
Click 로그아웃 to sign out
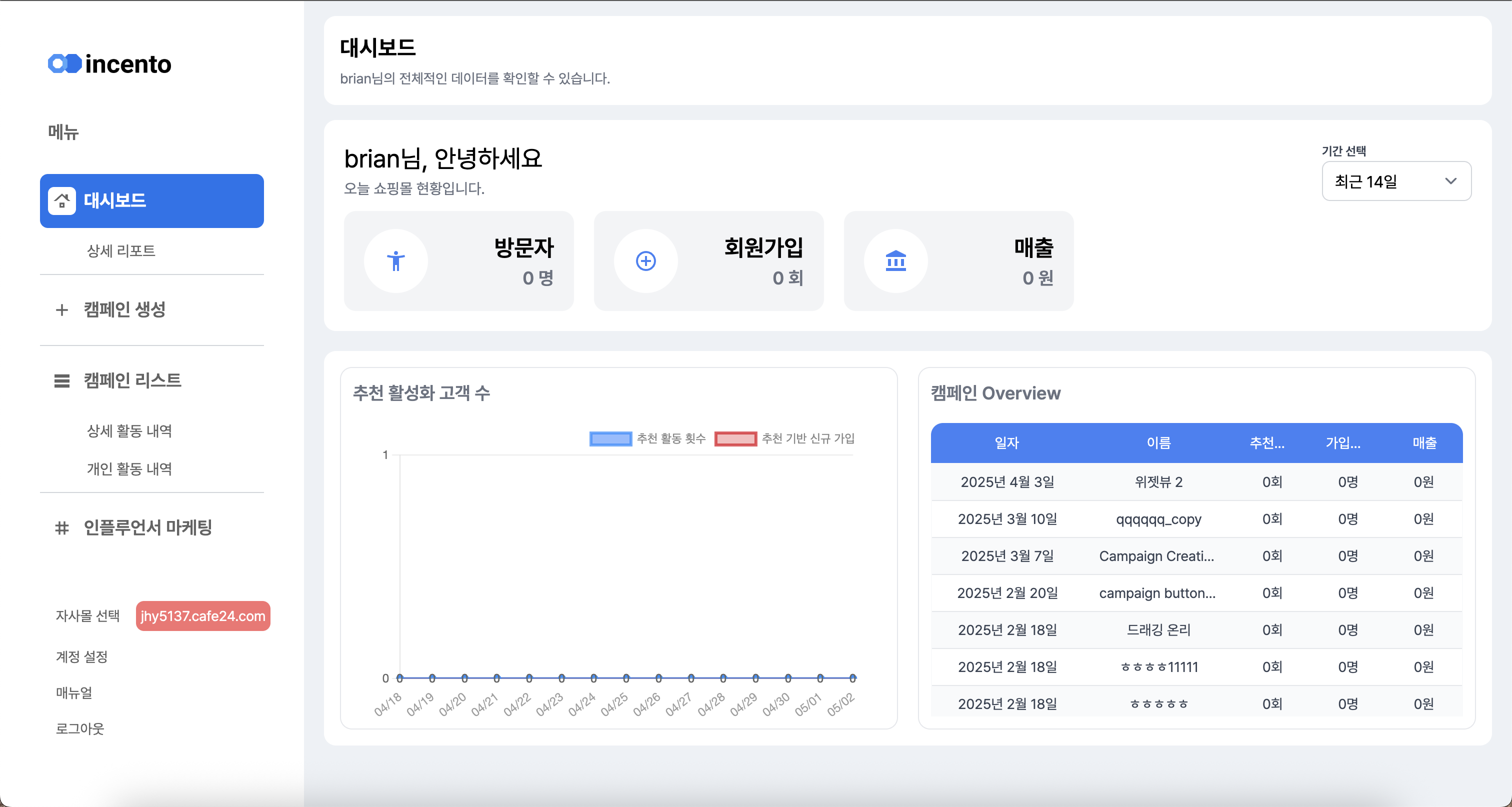pos(80,728)
